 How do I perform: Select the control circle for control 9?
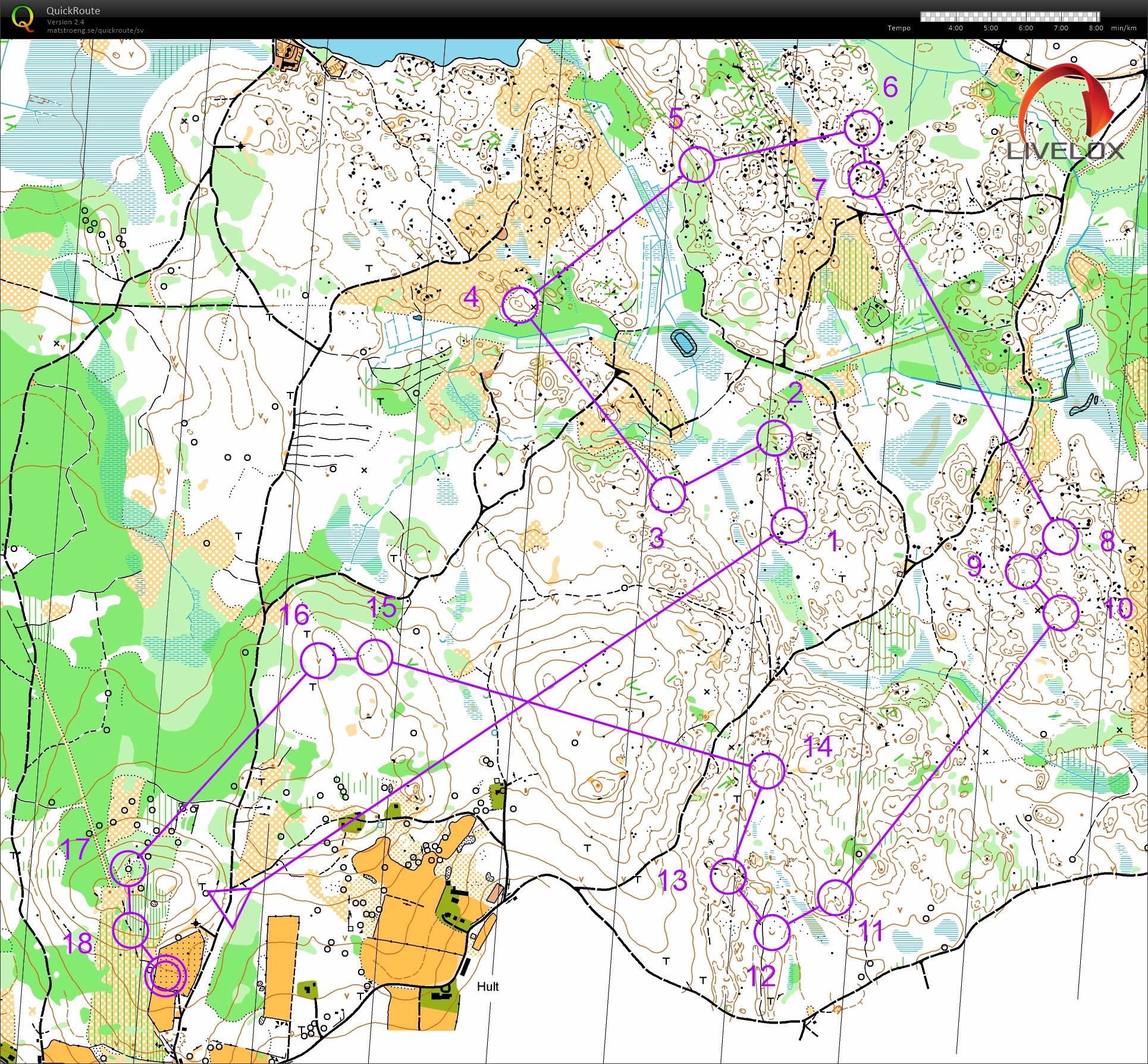1023,571
